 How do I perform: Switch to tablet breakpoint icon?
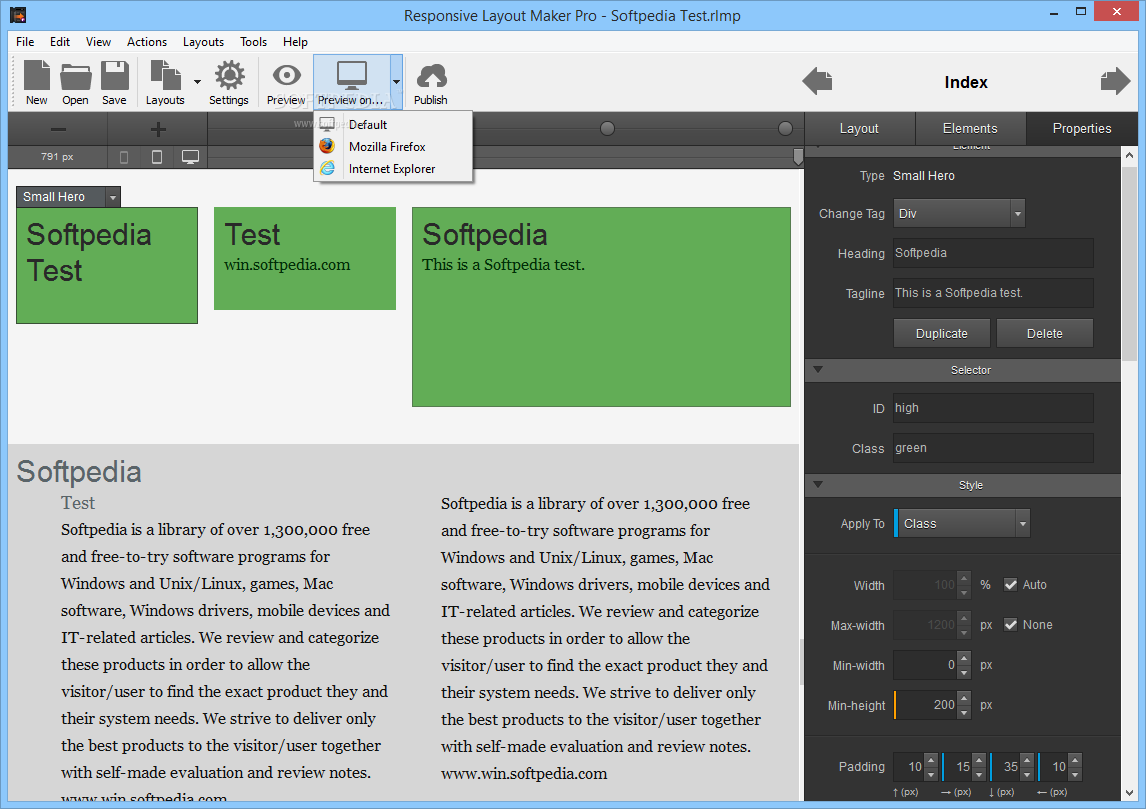point(156,157)
